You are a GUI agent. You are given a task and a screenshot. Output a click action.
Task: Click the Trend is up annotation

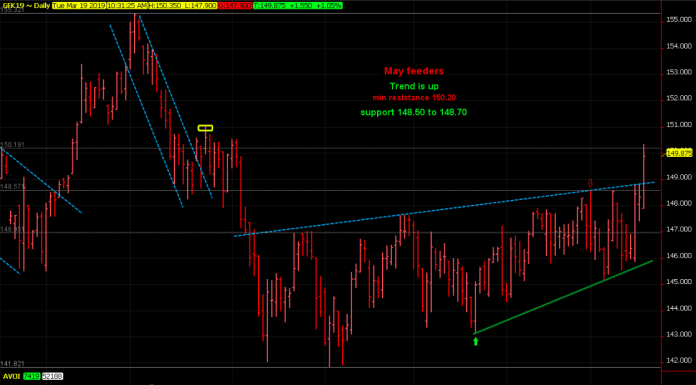(414, 86)
